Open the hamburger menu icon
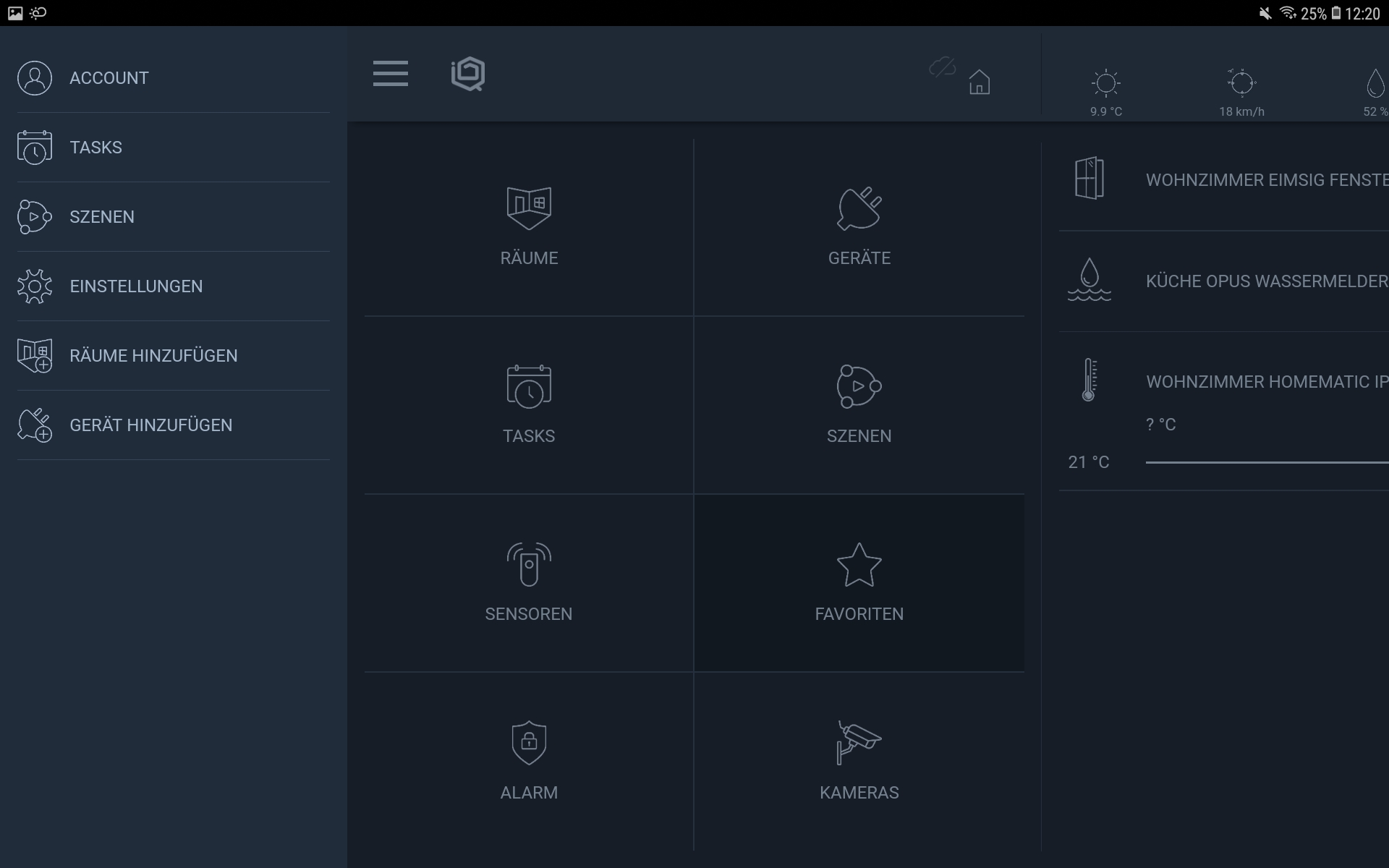Viewport: 1389px width, 868px height. click(x=390, y=74)
